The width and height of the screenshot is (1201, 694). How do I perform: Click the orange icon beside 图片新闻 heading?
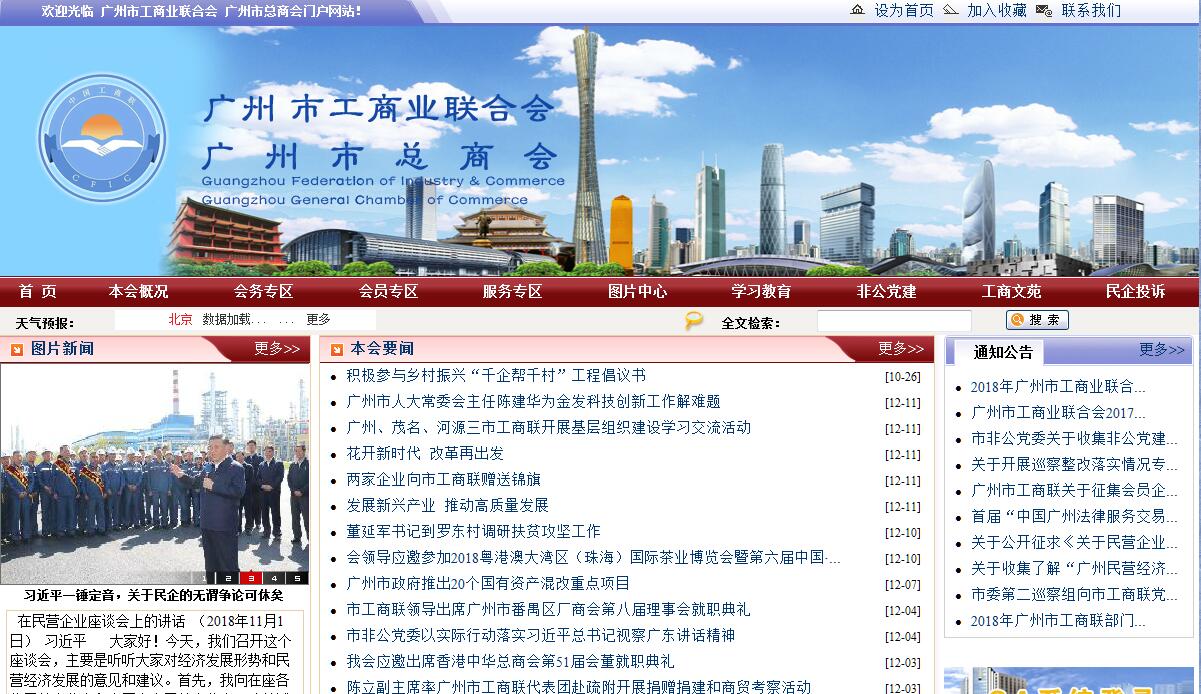pyautogui.click(x=17, y=349)
